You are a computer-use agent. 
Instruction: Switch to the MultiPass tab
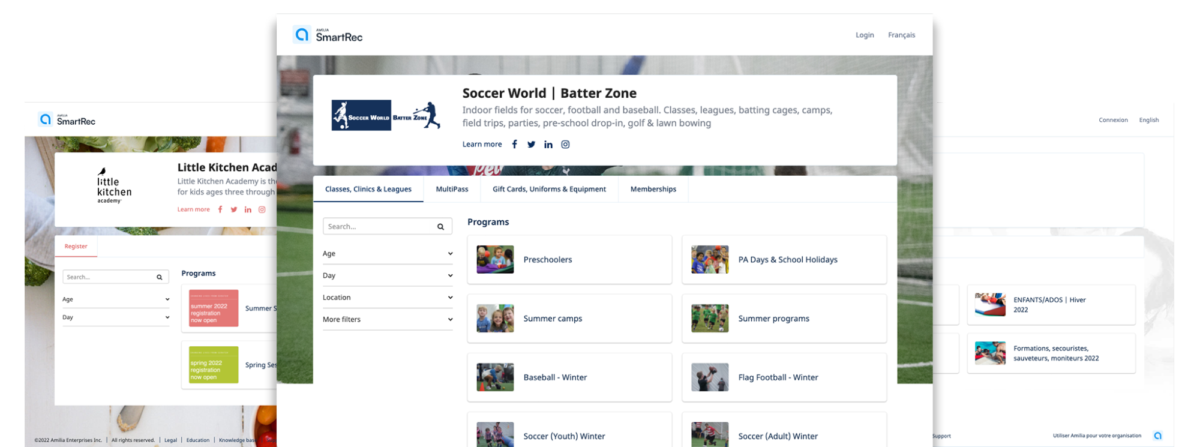click(x=452, y=189)
